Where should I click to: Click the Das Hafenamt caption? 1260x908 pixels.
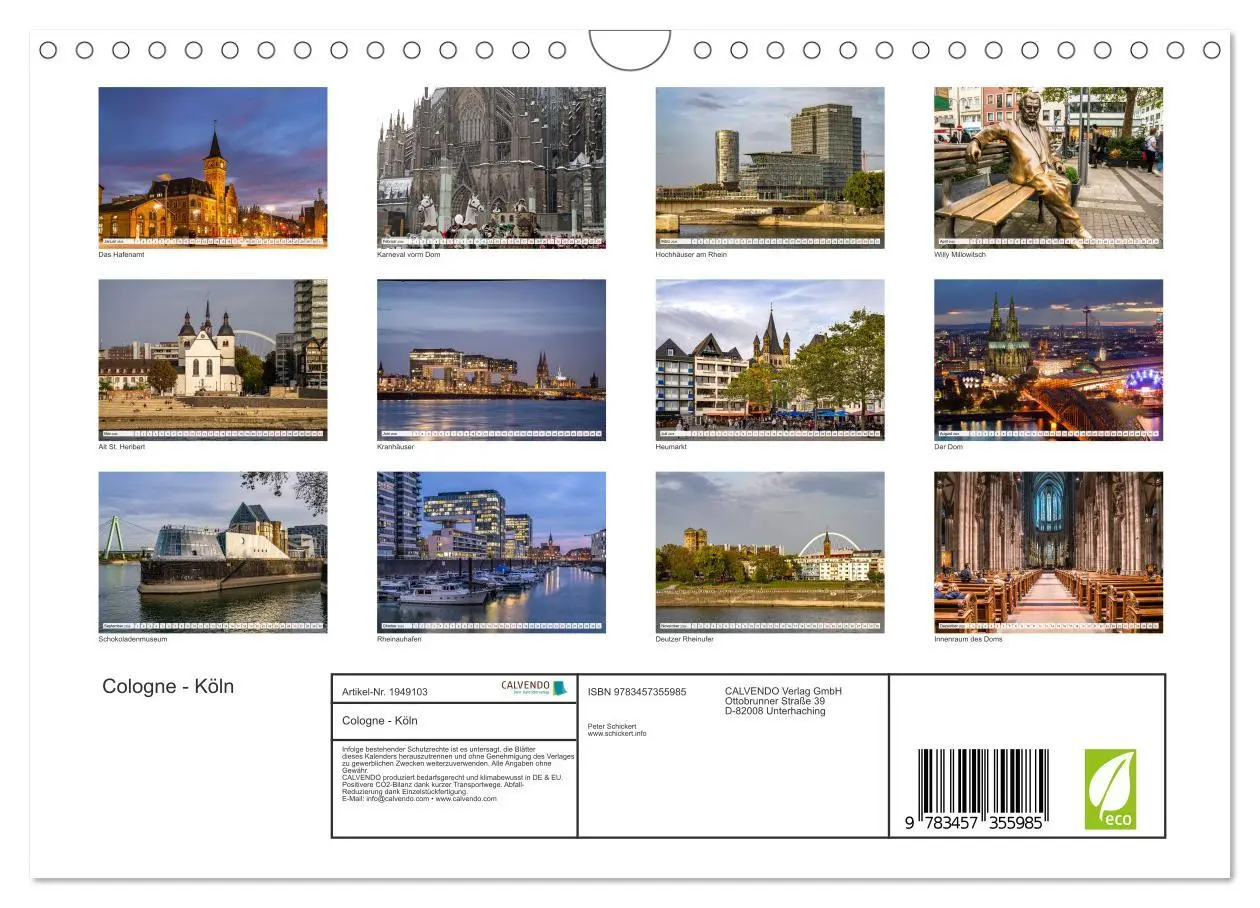click(x=119, y=255)
